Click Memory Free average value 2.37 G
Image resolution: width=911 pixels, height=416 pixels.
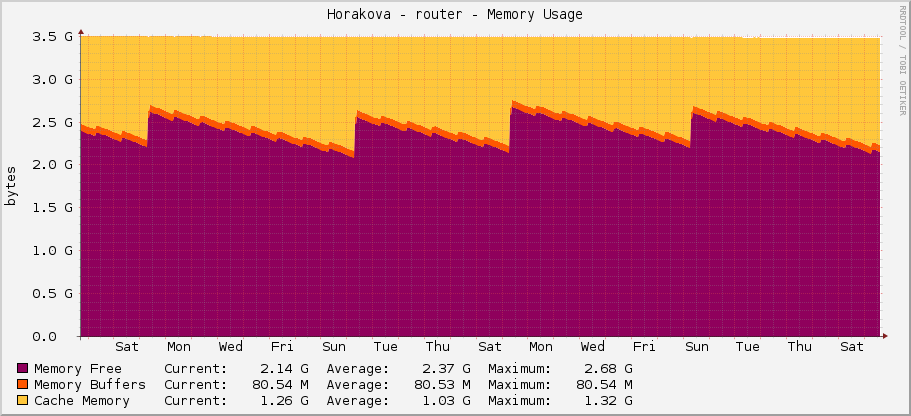(x=447, y=368)
